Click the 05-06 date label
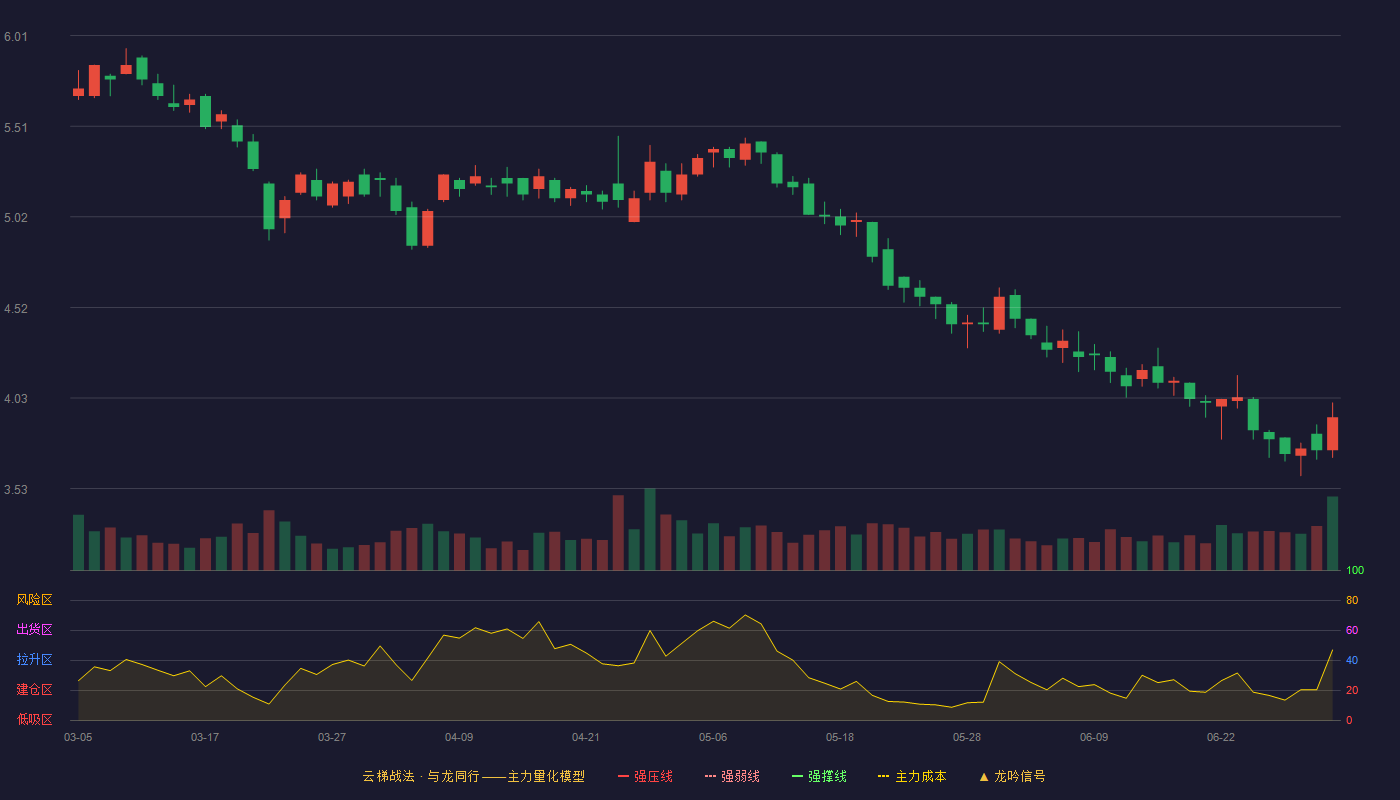This screenshot has height=800, width=1400. (x=713, y=737)
